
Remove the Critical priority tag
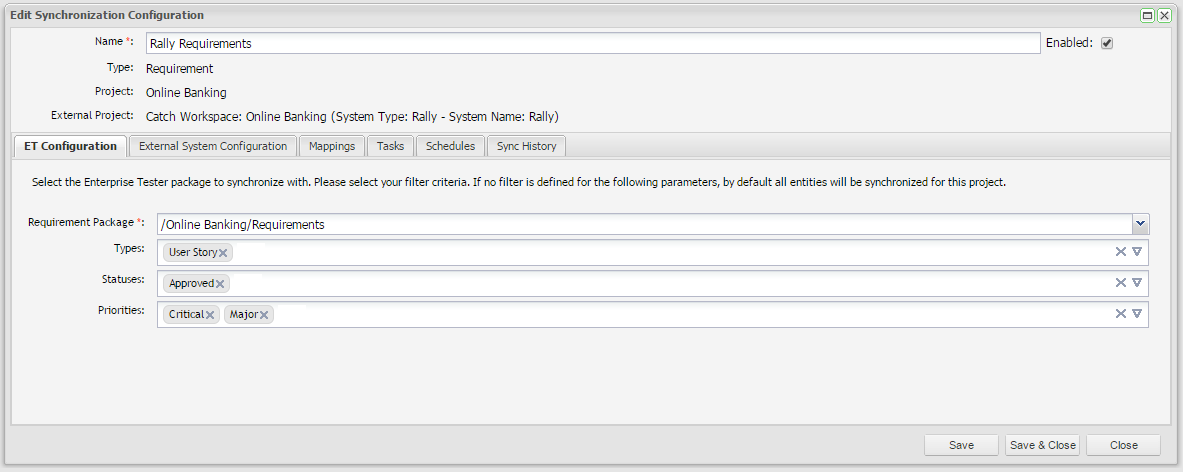(x=210, y=315)
